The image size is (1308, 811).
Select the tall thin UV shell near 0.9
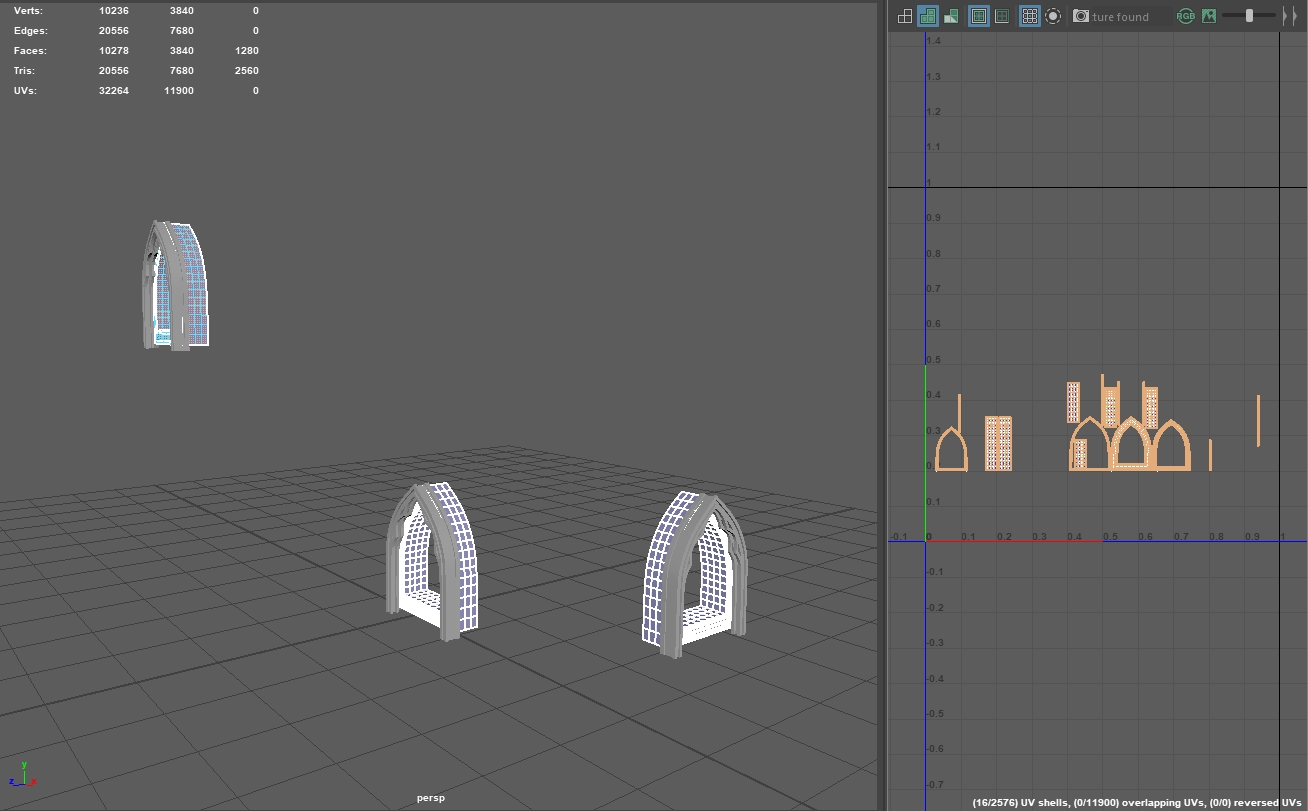pyautogui.click(x=1258, y=420)
